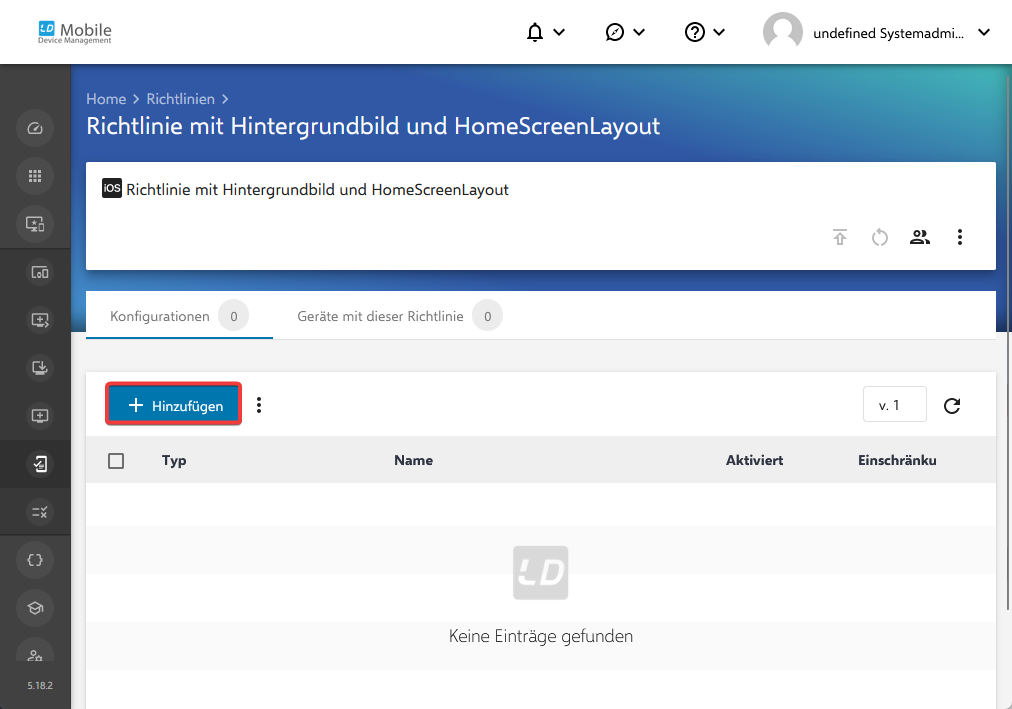Image resolution: width=1012 pixels, height=709 pixels.
Task: Switch to Geräte mit dieser Richtlinie tab
Action: [400, 316]
